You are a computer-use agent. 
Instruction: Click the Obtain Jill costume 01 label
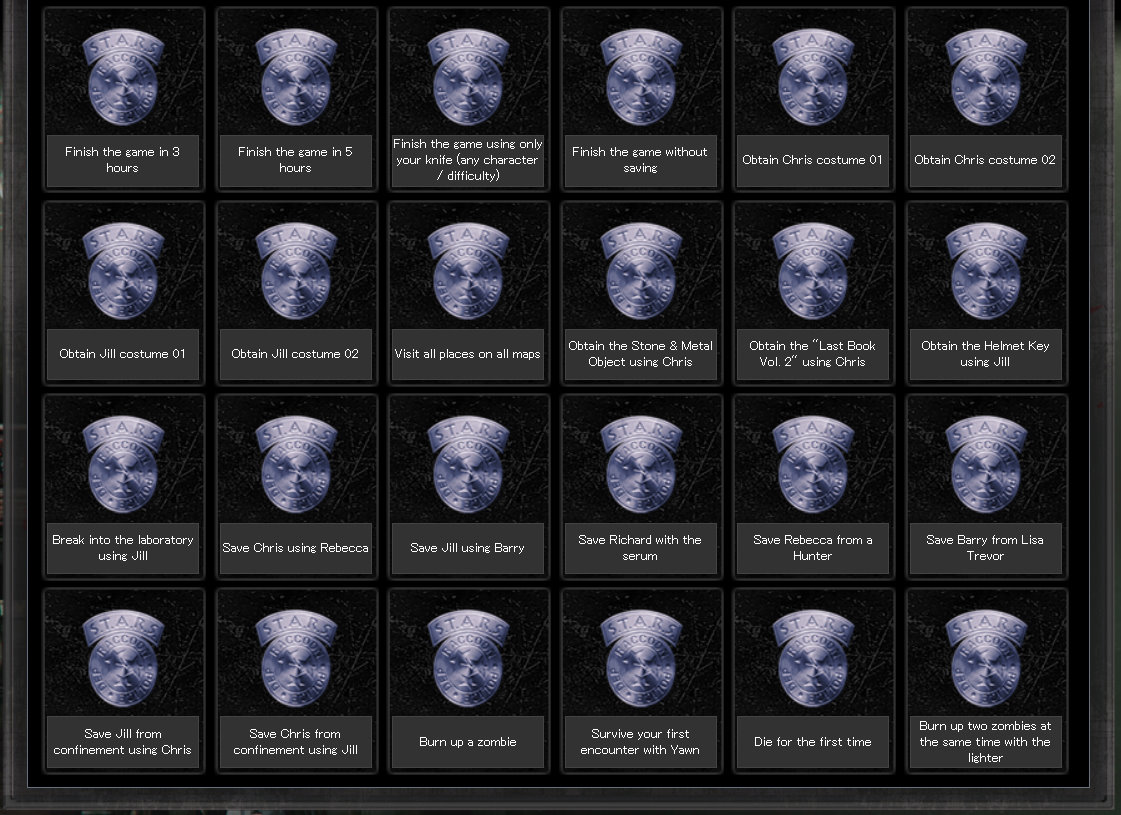pos(124,354)
